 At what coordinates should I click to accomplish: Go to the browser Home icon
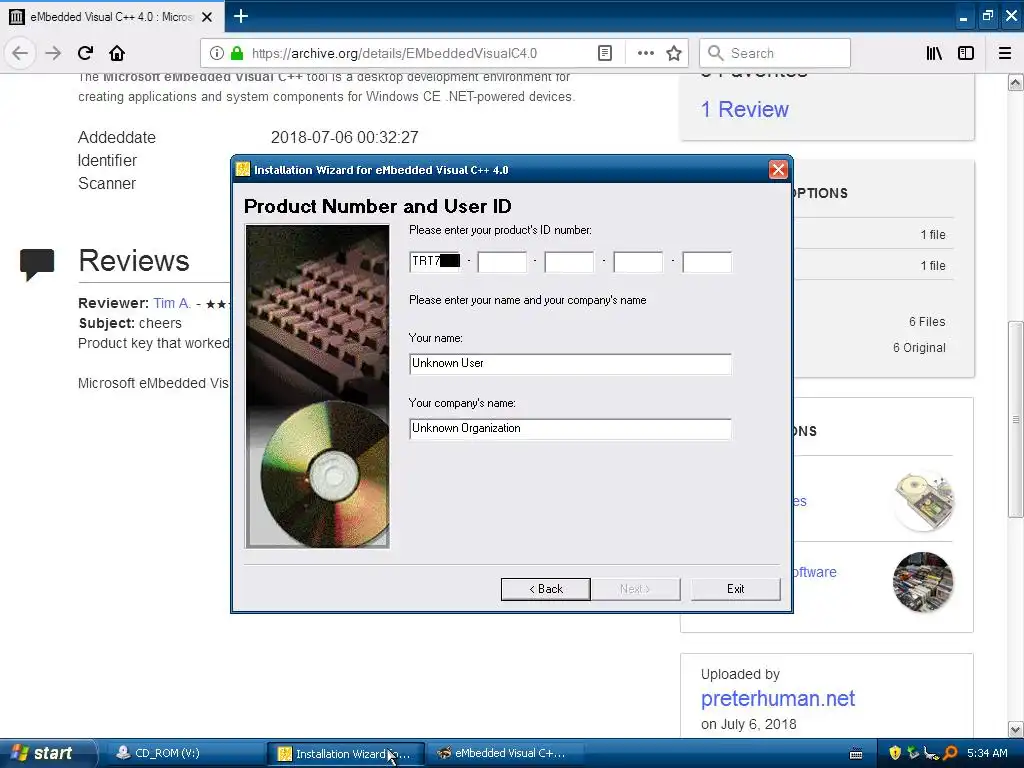pos(117,53)
